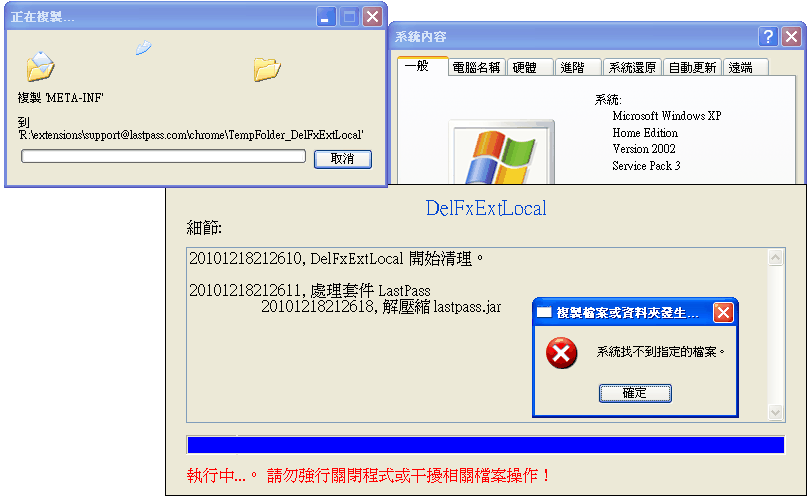This screenshot has height=498, width=810.
Task: Select the 進階 tab
Action: pos(578,68)
